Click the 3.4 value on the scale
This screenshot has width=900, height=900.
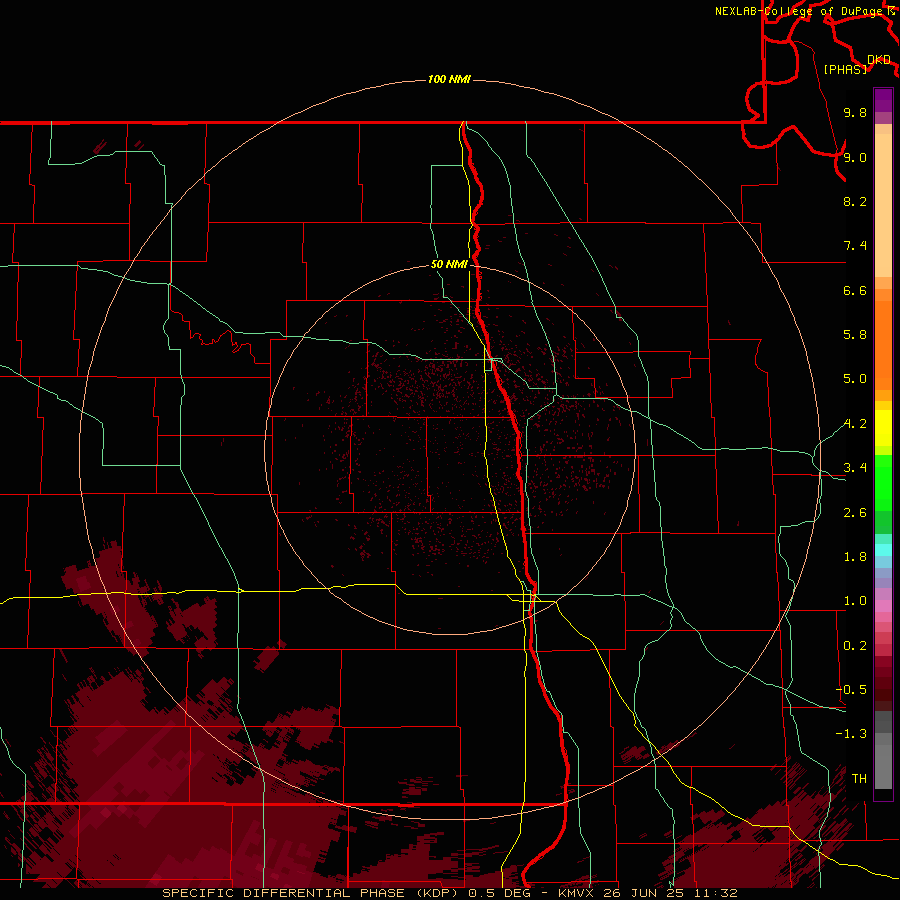(855, 468)
